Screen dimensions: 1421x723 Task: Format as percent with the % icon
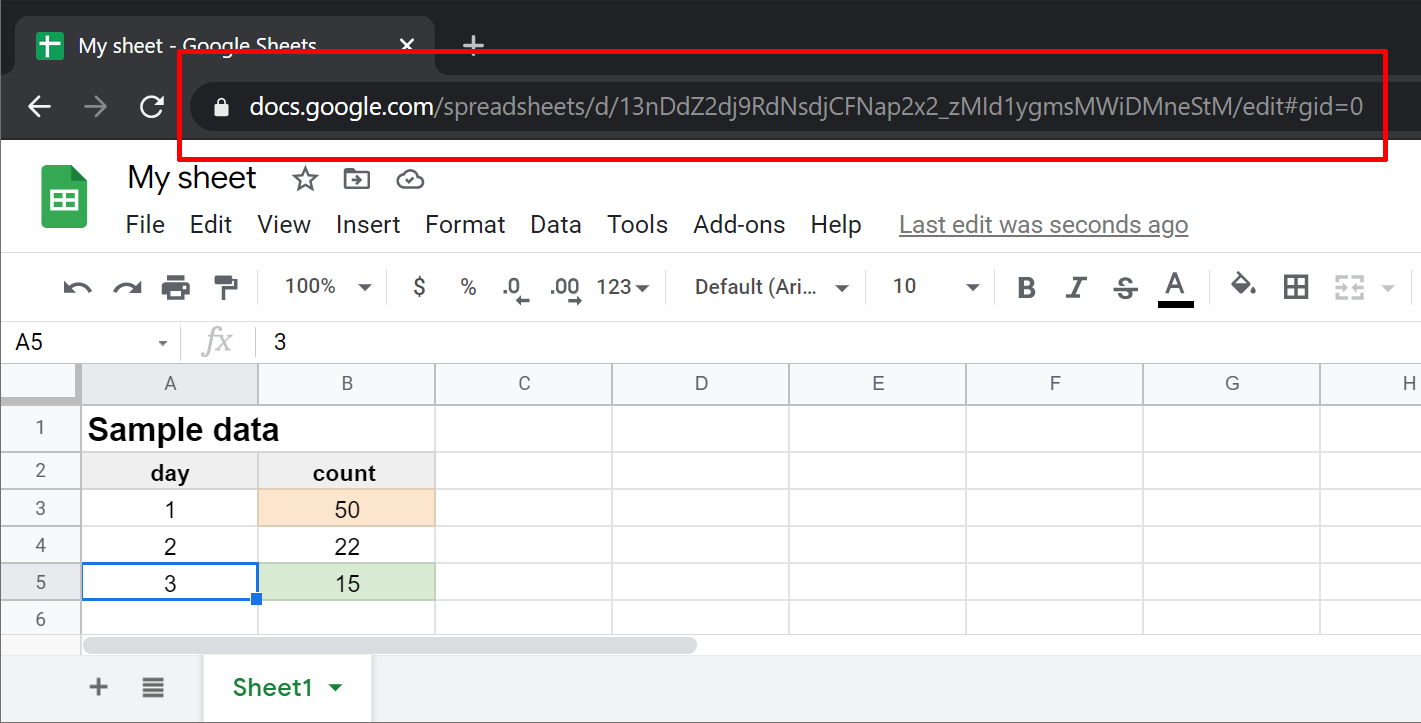click(x=468, y=287)
